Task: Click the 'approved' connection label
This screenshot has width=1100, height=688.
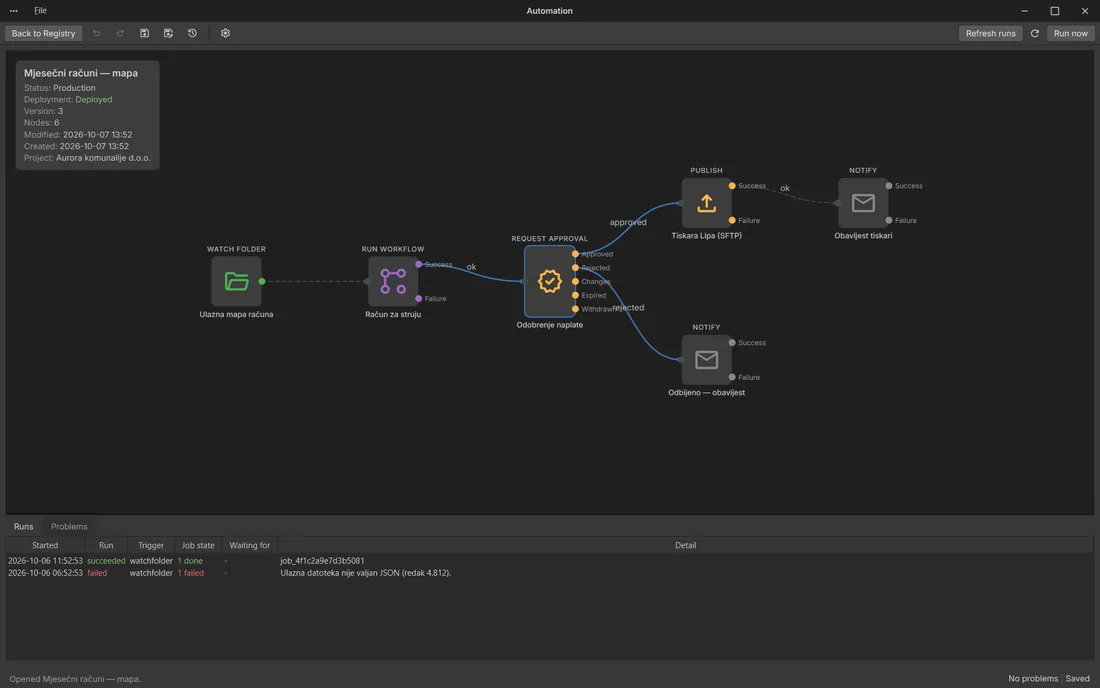Action: 628,222
